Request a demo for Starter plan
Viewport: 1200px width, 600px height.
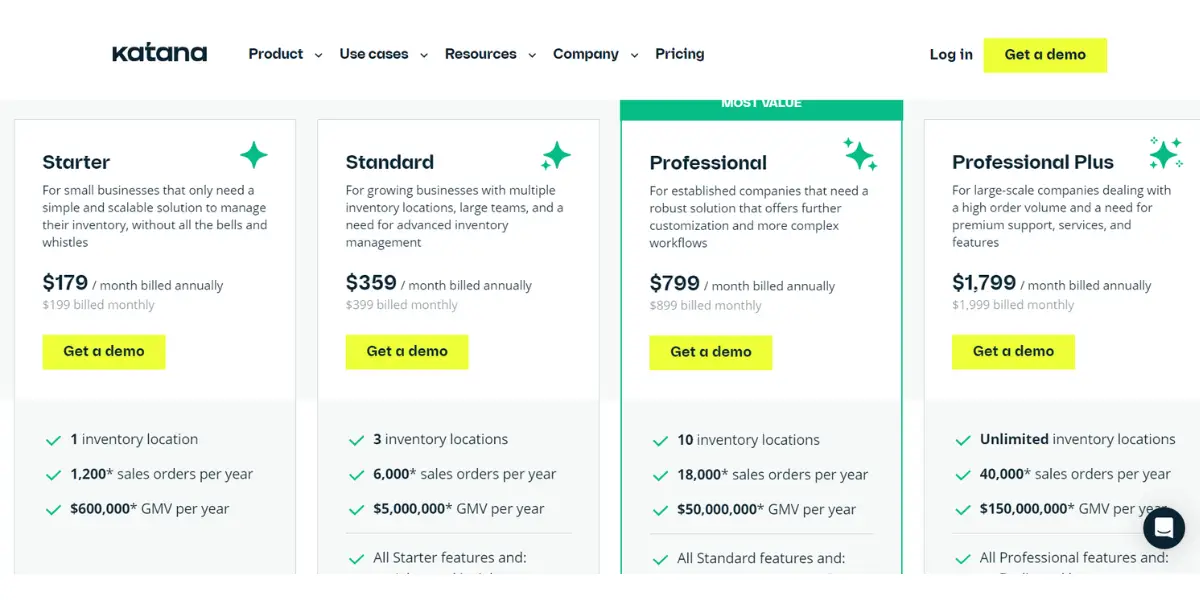point(104,352)
